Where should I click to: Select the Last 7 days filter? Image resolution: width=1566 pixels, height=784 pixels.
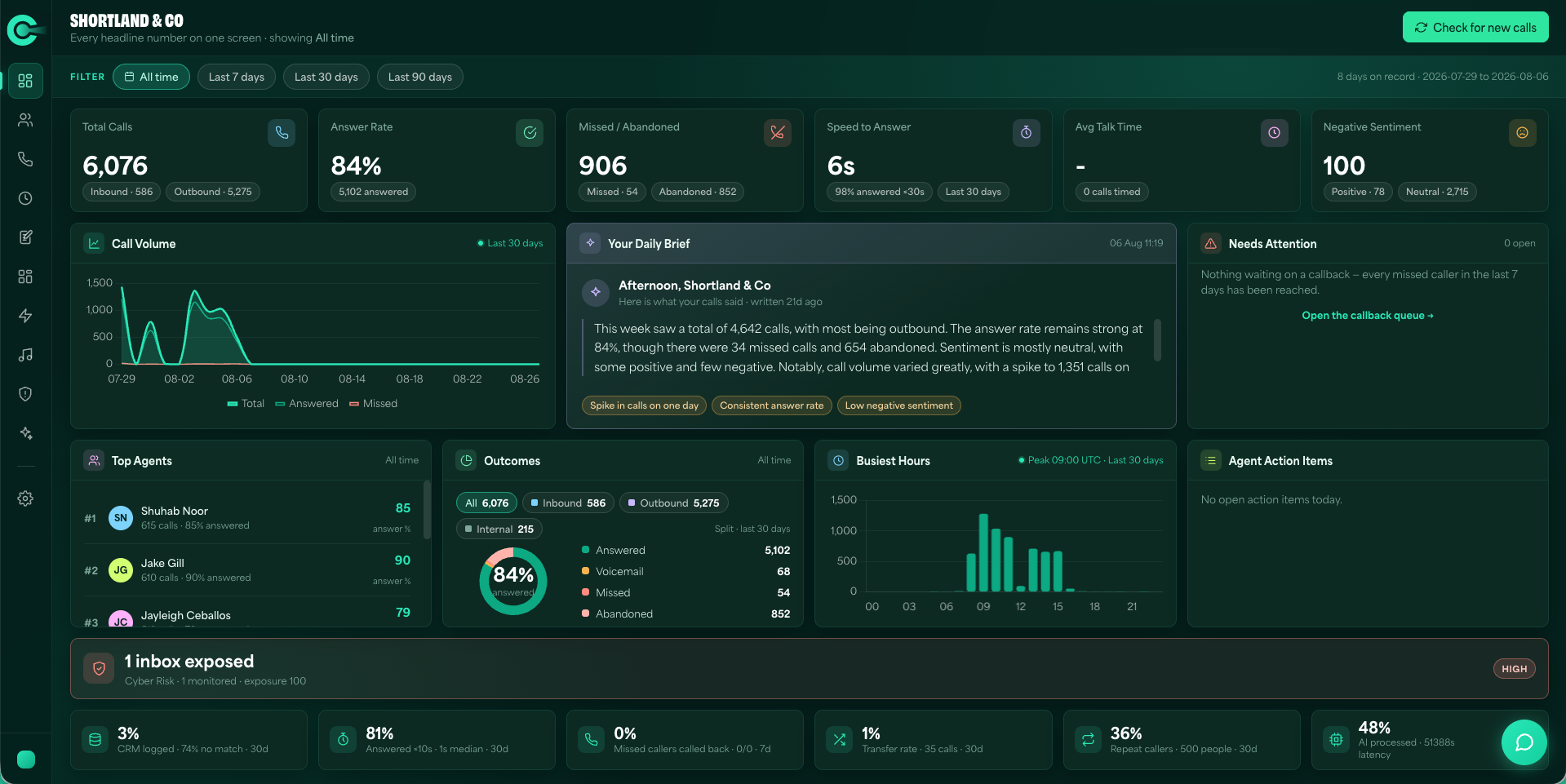(236, 77)
